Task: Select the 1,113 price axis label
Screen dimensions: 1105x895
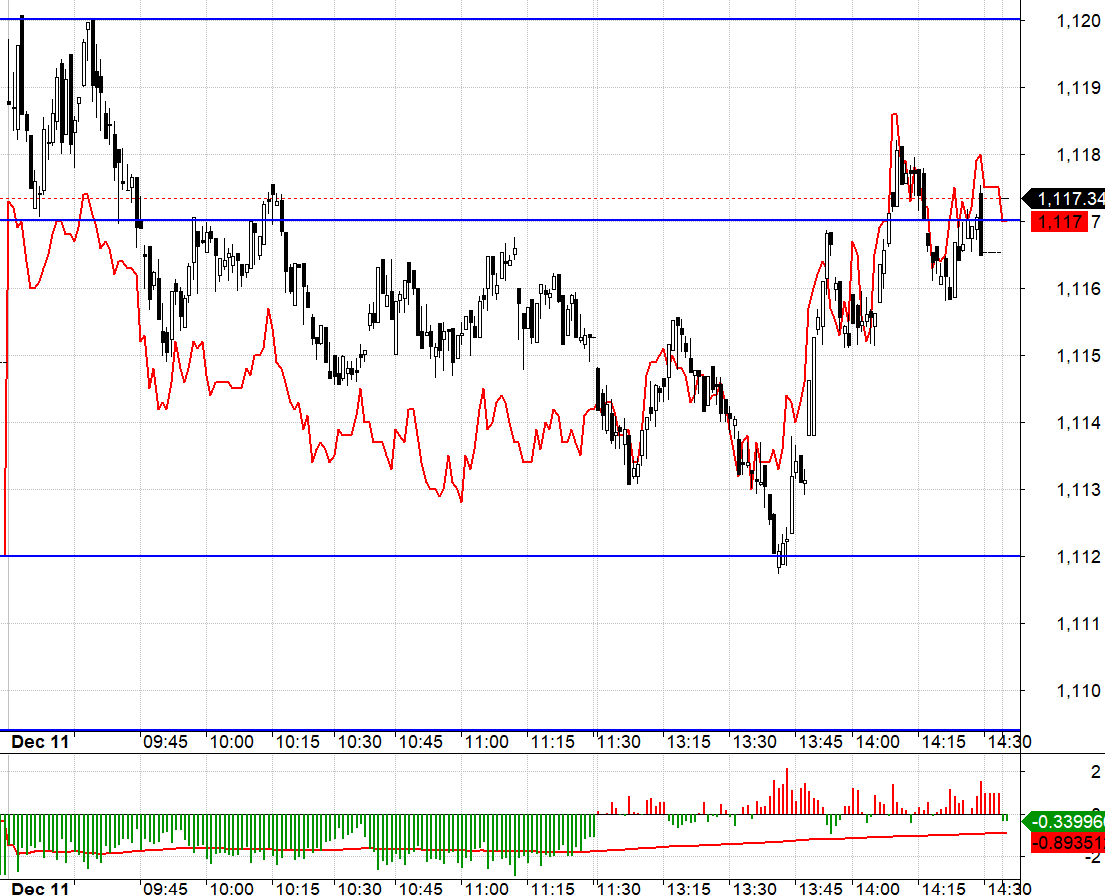Action: tap(1078, 489)
